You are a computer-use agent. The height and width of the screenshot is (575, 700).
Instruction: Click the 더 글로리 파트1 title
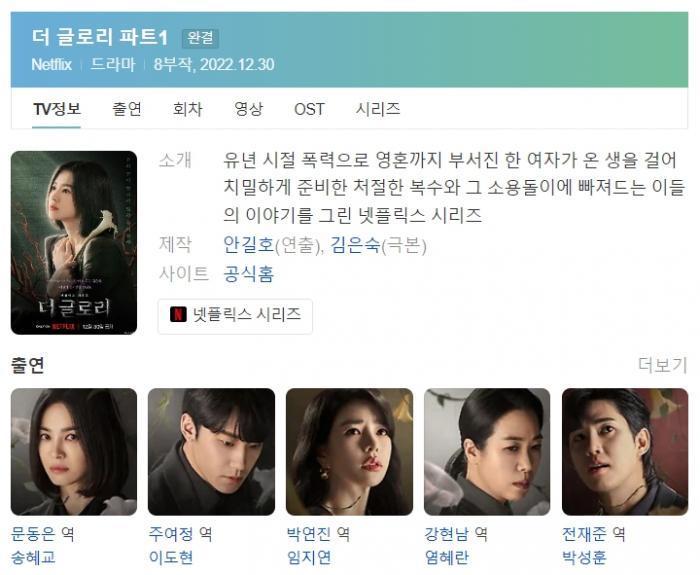tap(100, 37)
